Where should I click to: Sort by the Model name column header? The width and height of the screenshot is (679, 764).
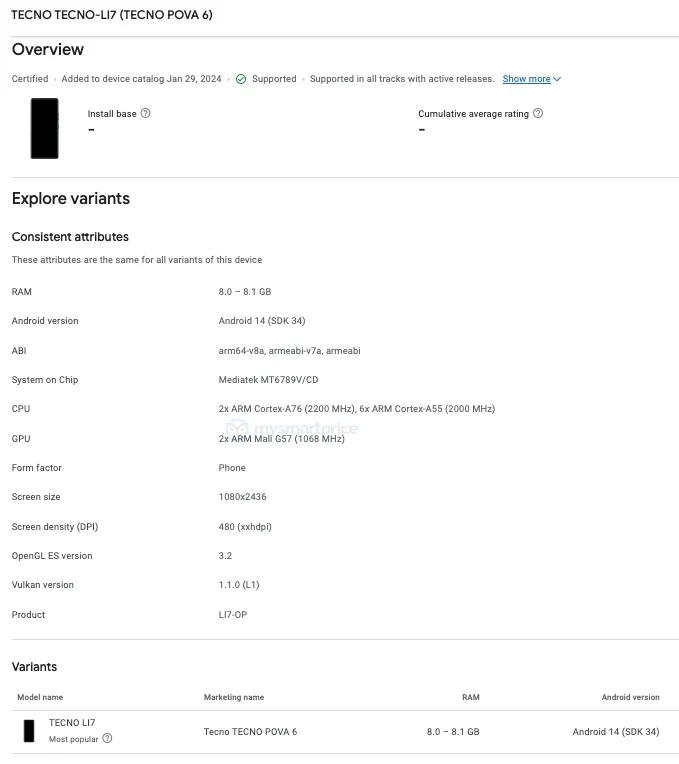[40, 697]
